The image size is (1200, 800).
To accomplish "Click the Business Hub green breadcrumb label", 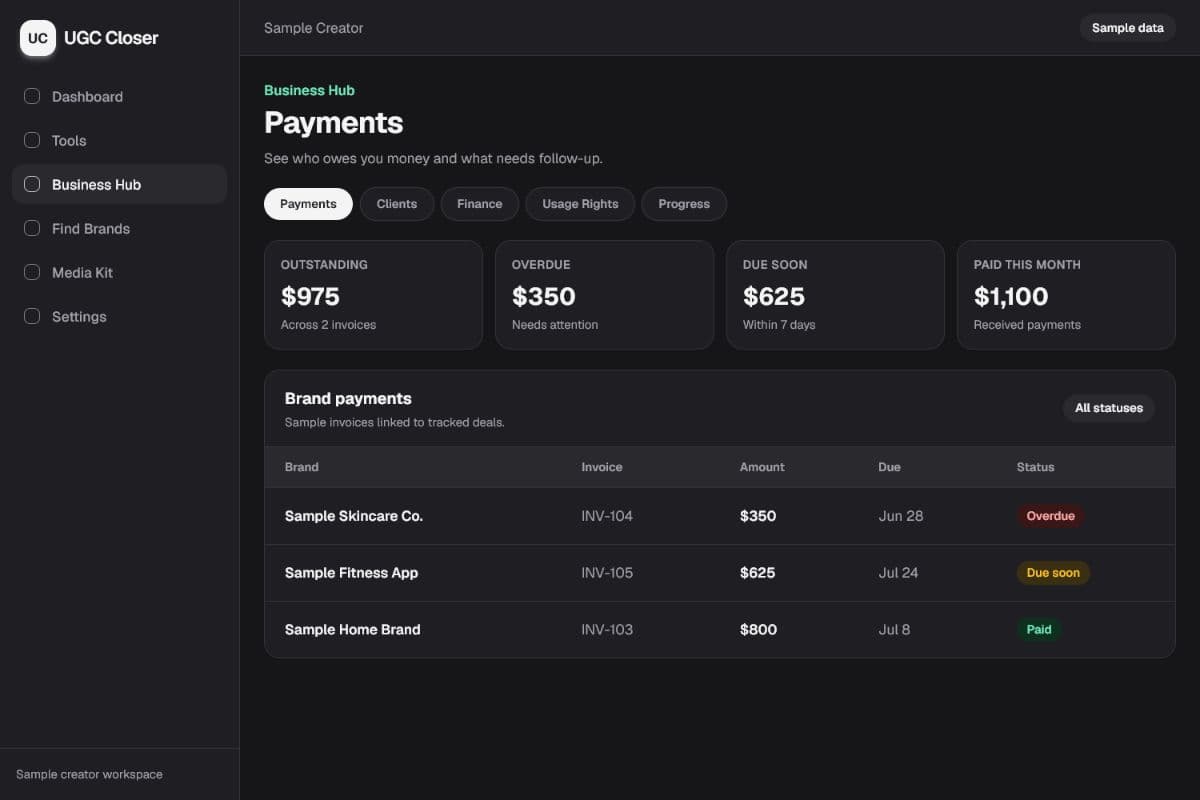I will pyautogui.click(x=309, y=90).
